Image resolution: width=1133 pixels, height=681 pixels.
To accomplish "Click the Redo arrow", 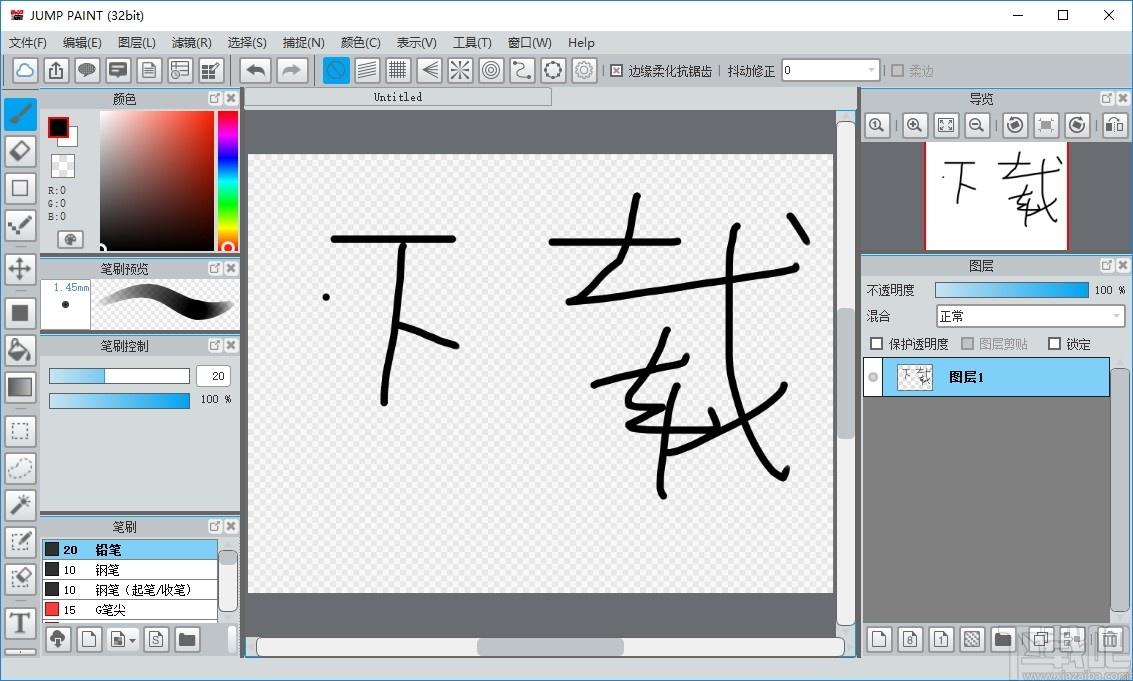I will [290, 70].
